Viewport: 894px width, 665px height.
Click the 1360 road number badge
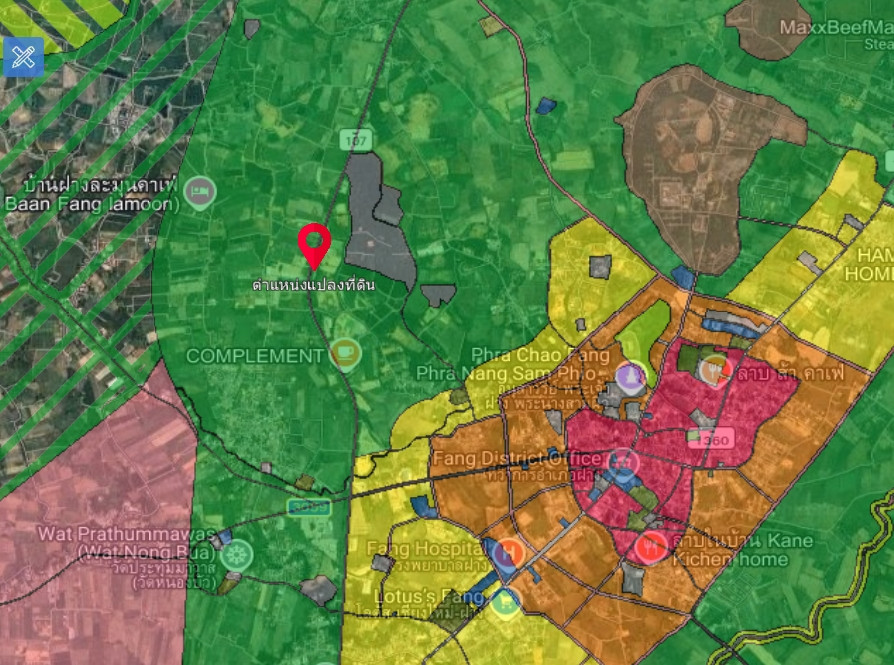pos(712,440)
